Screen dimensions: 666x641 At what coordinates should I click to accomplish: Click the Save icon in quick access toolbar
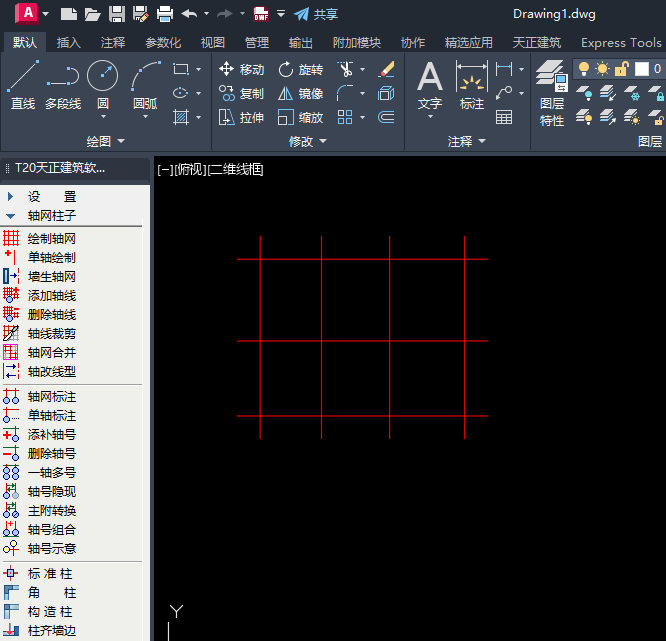tap(117, 14)
